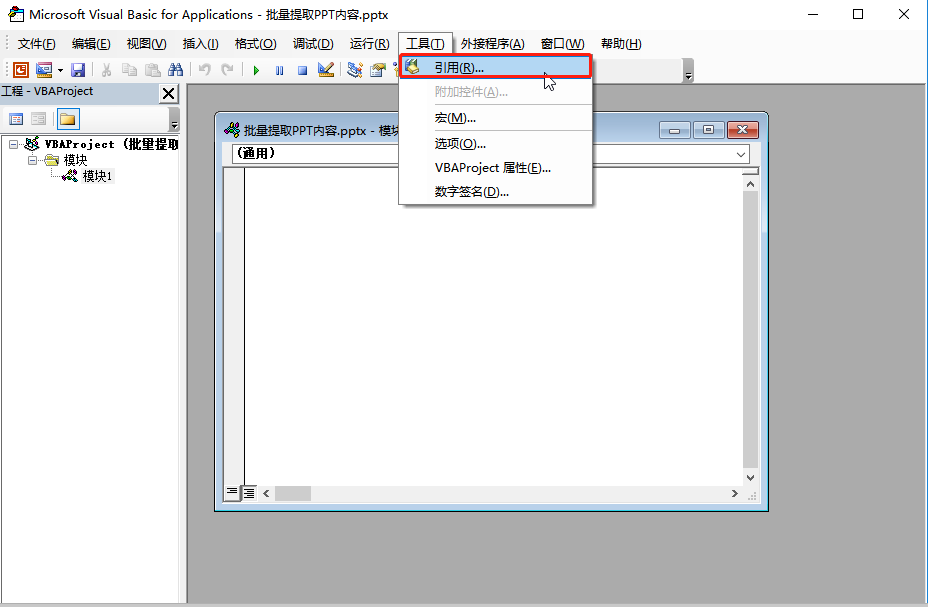Click vertical scrollbar up arrow in code window
Viewport: 928px width, 607px height.
(750, 184)
